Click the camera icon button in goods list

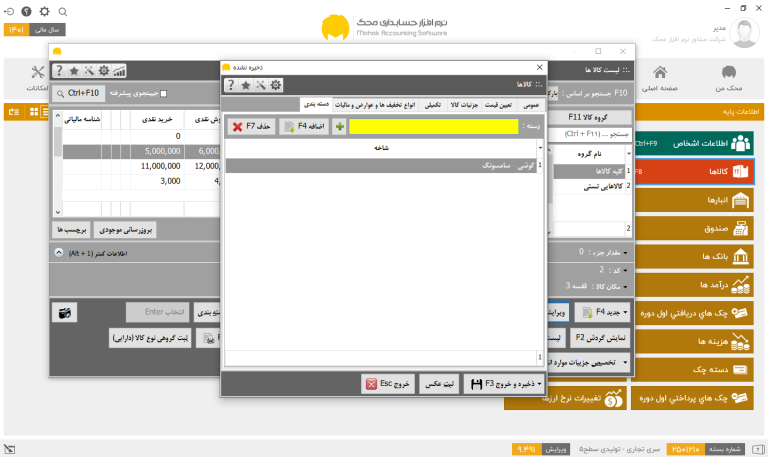coord(65,313)
